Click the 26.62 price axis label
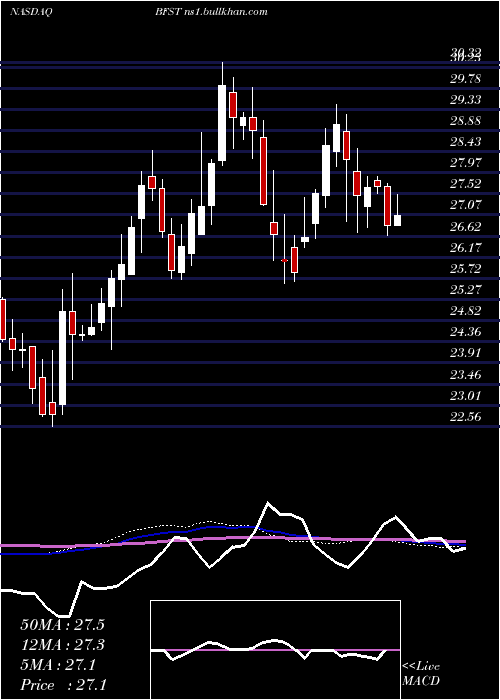Viewport: 500px width, 700px height. click(466, 227)
